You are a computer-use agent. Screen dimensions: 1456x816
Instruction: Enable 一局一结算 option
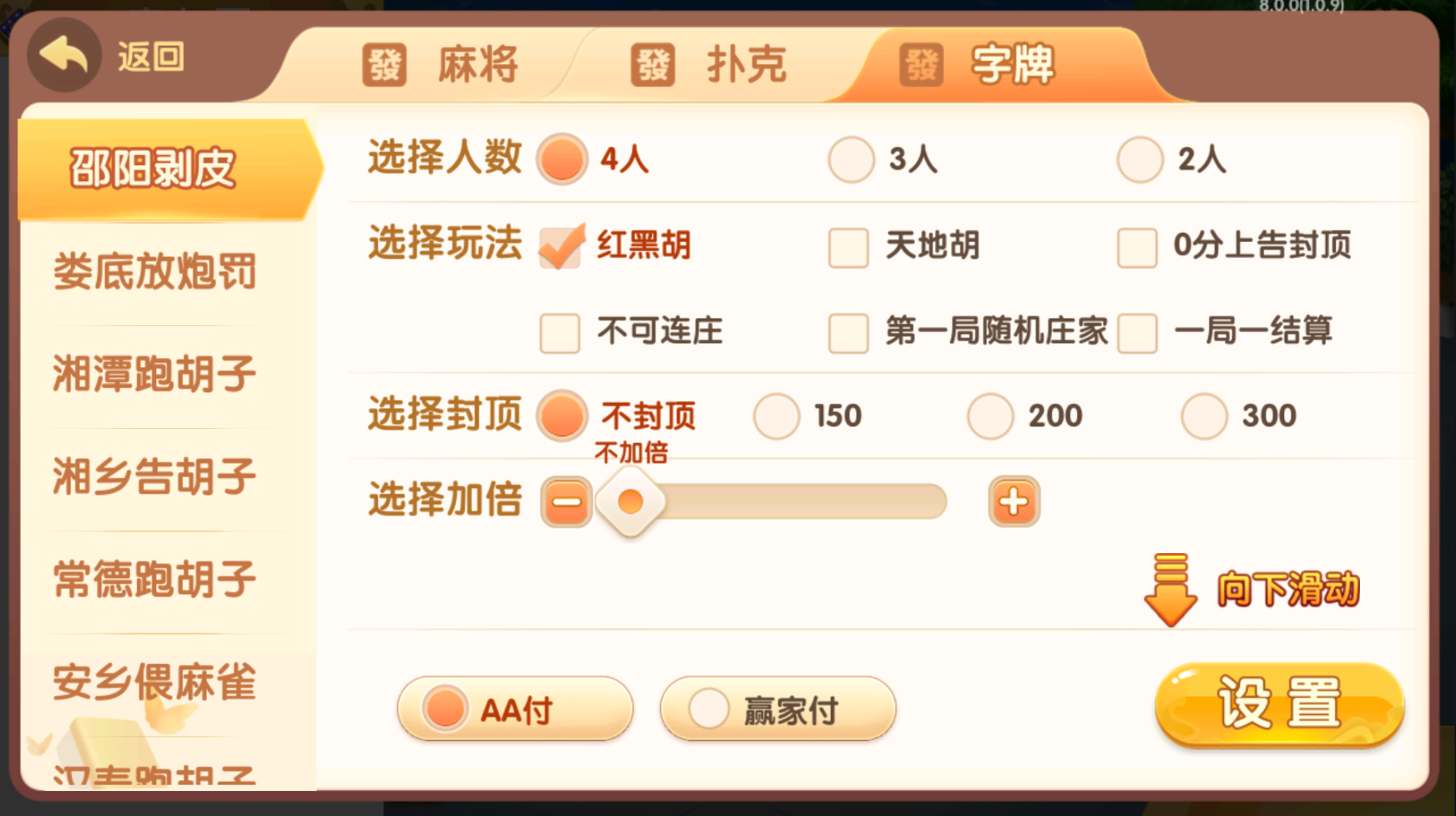coord(1137,333)
